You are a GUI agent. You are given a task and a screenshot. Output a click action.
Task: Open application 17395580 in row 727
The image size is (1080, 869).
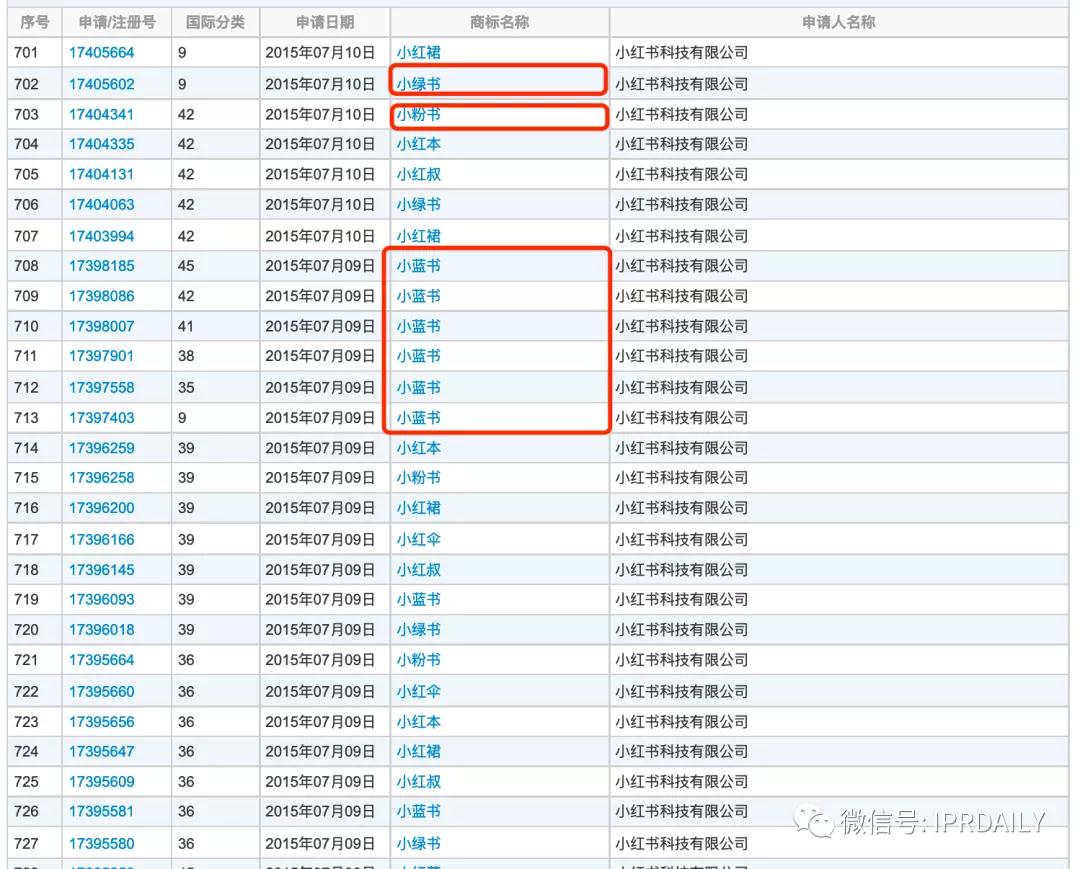(101, 844)
